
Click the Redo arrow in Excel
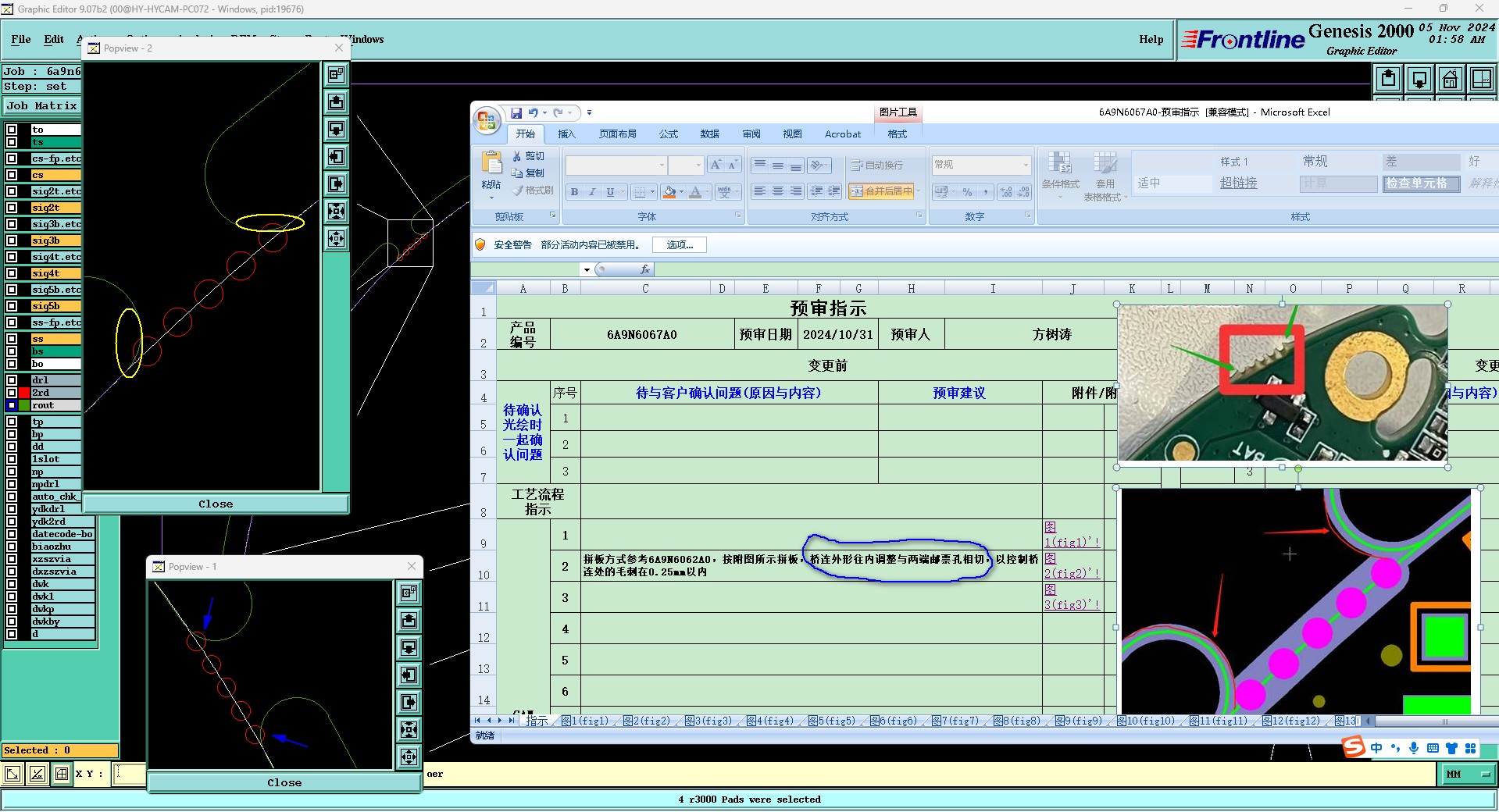click(558, 113)
